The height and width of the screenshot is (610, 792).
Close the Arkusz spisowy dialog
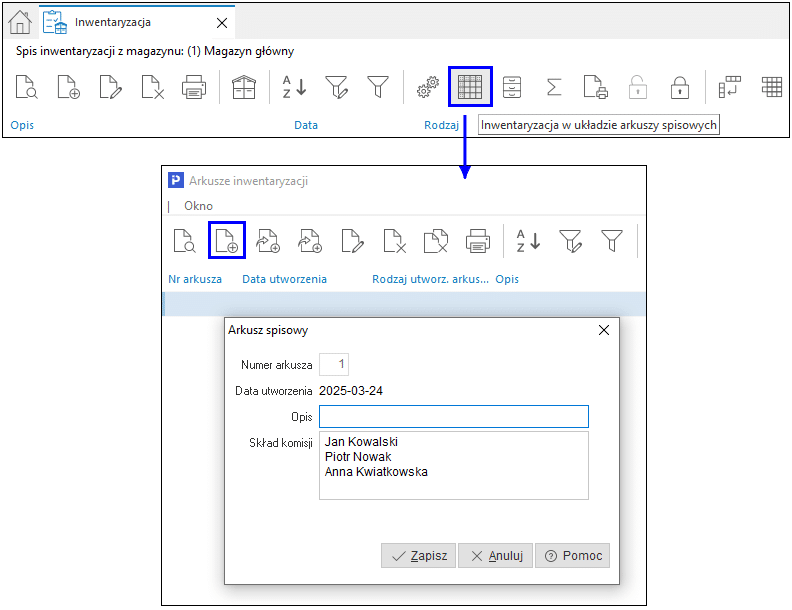[x=603, y=330]
